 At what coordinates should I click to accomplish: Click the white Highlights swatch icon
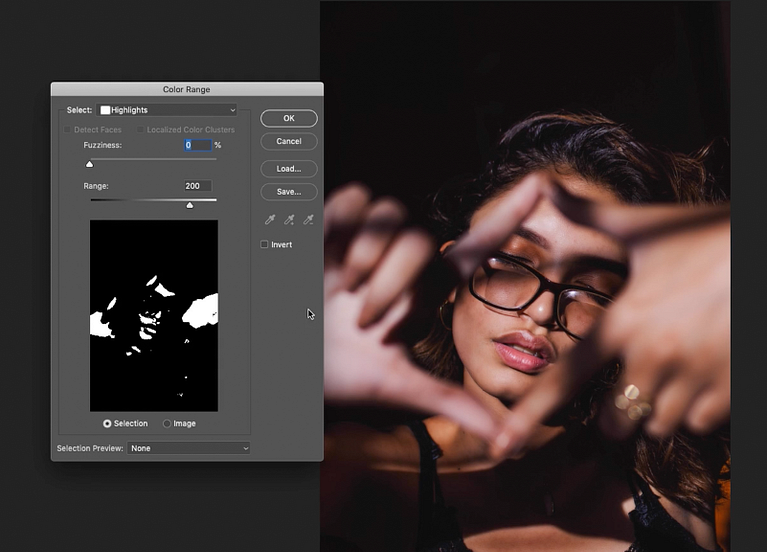pyautogui.click(x=105, y=110)
